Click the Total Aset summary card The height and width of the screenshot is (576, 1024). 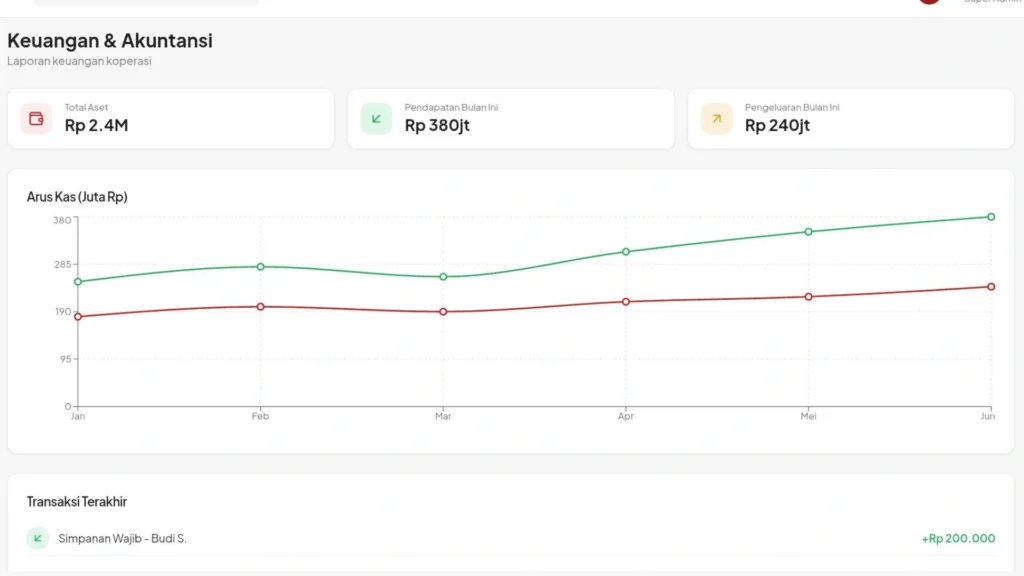click(170, 118)
